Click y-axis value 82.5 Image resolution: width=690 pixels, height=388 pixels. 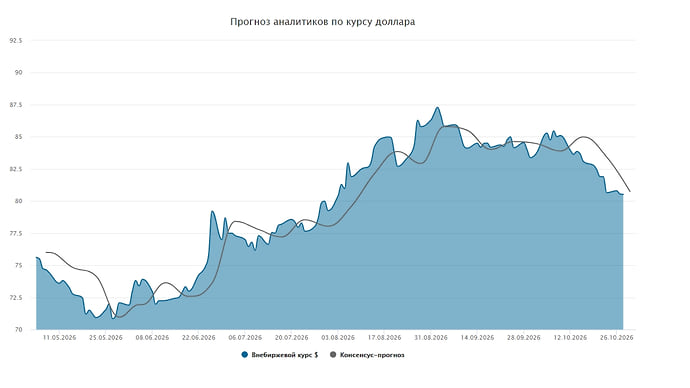pyautogui.click(x=16, y=169)
